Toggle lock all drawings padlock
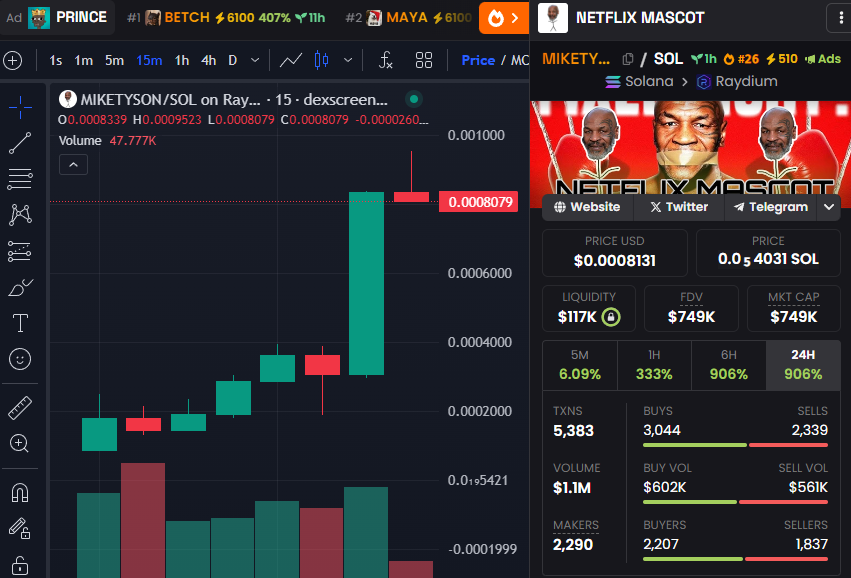Viewport: 851px width, 578px height. pos(20,565)
